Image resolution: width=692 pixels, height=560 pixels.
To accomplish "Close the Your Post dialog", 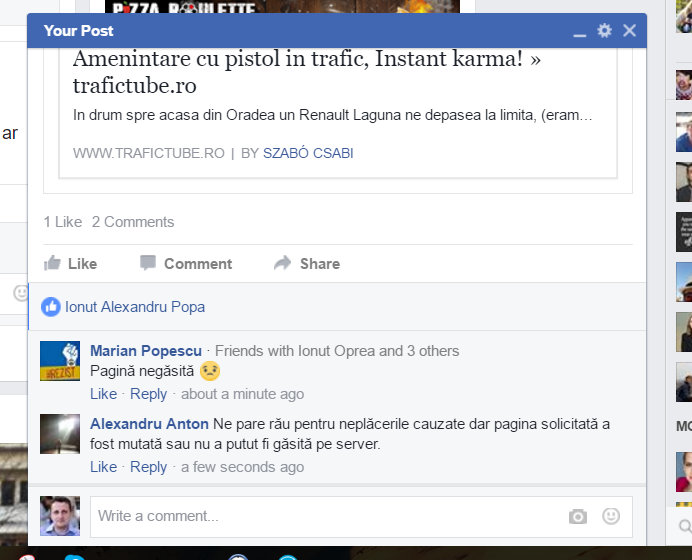I will click(629, 30).
